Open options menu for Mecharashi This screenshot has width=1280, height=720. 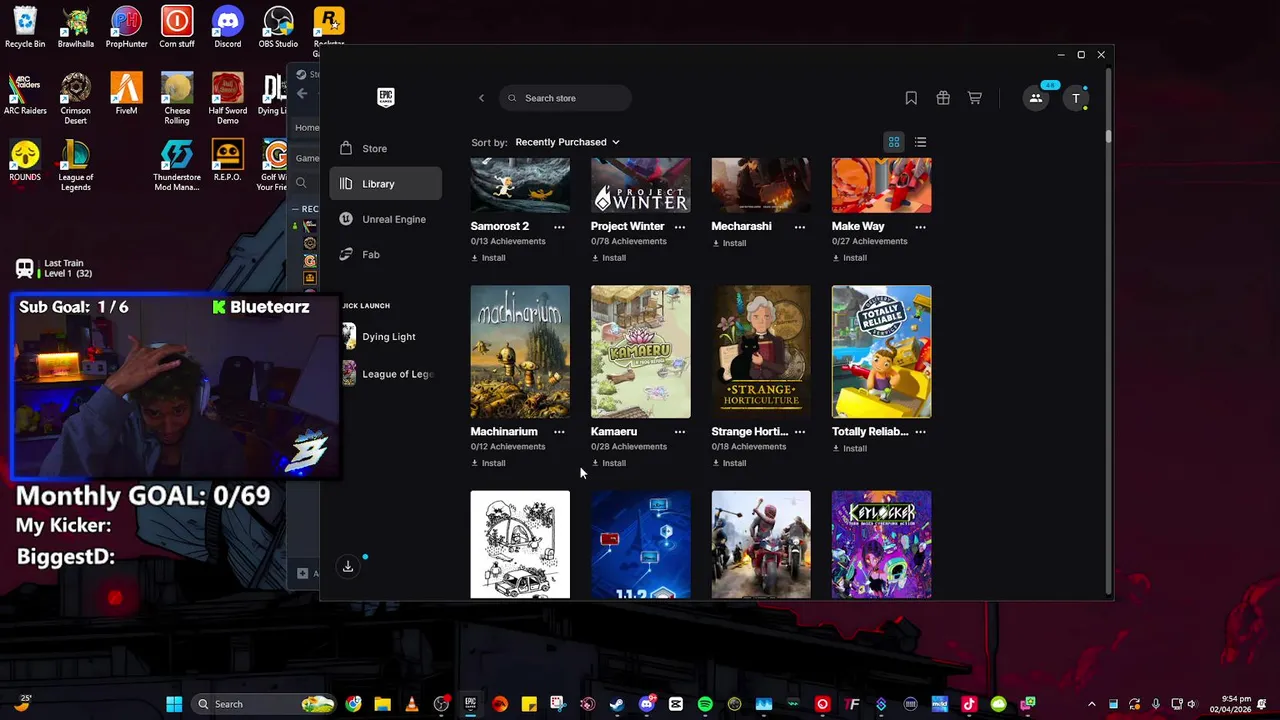(800, 227)
